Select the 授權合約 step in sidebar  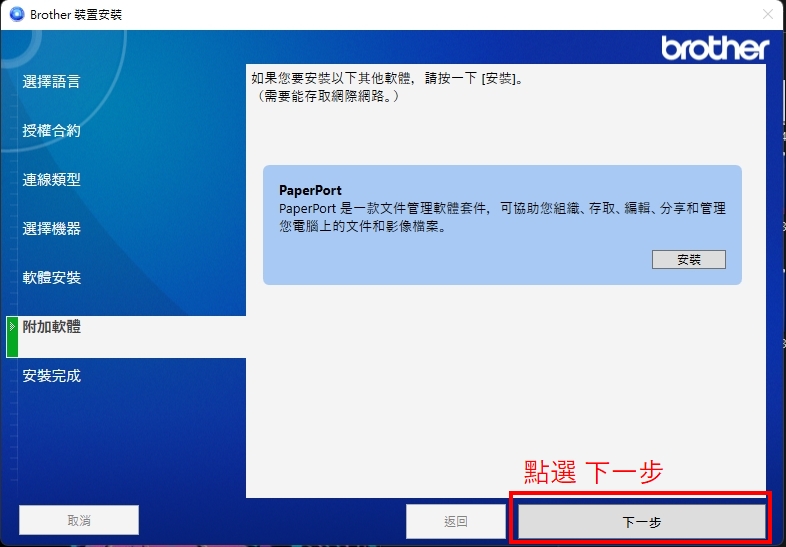coord(51,130)
